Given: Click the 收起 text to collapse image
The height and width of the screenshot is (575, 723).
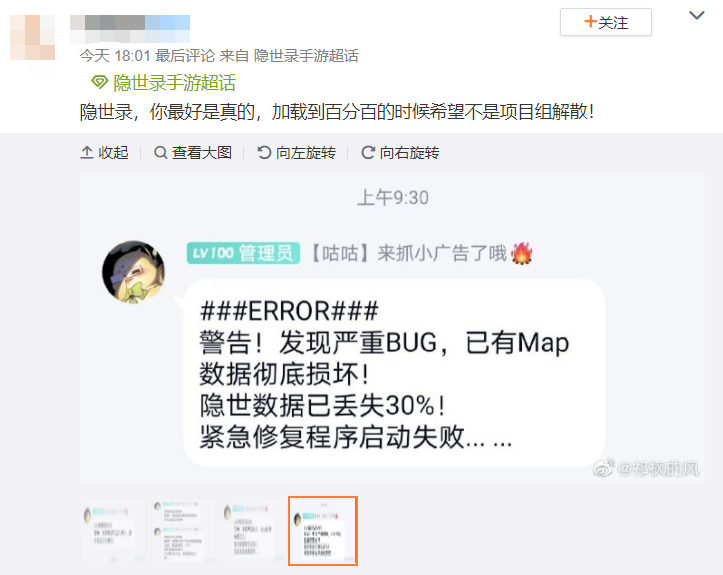Looking at the screenshot, I should (113, 152).
